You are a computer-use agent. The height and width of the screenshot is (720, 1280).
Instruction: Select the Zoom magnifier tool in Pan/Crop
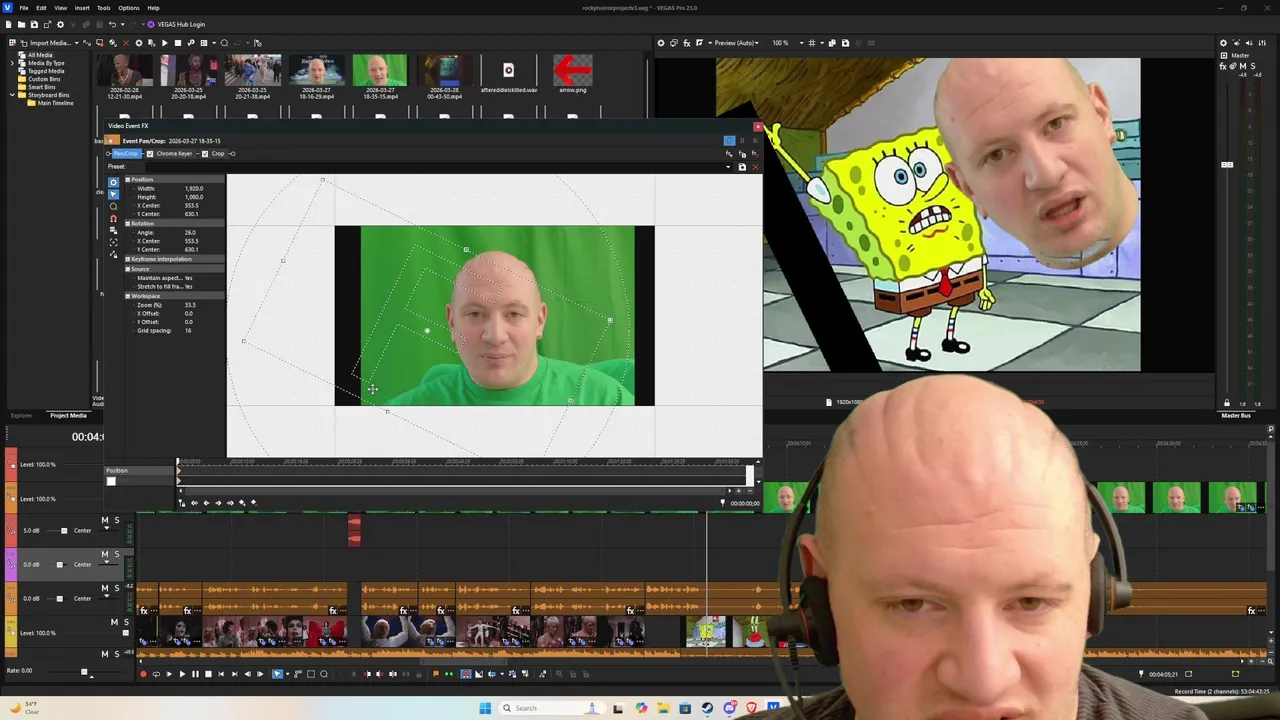[x=113, y=206]
